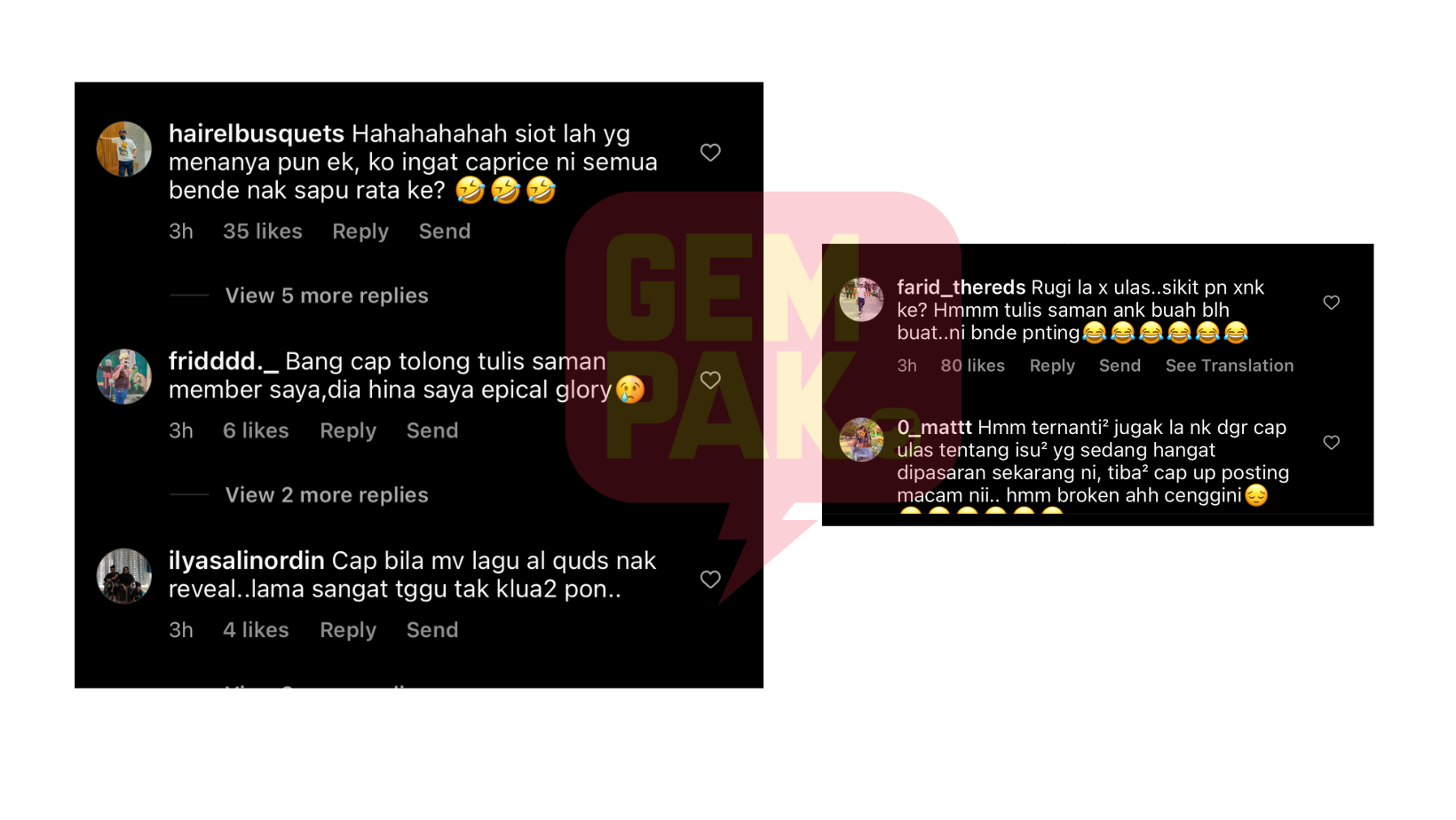The height and width of the screenshot is (820, 1456).
Task: Open 0_mattt profile picture
Action: click(861, 439)
